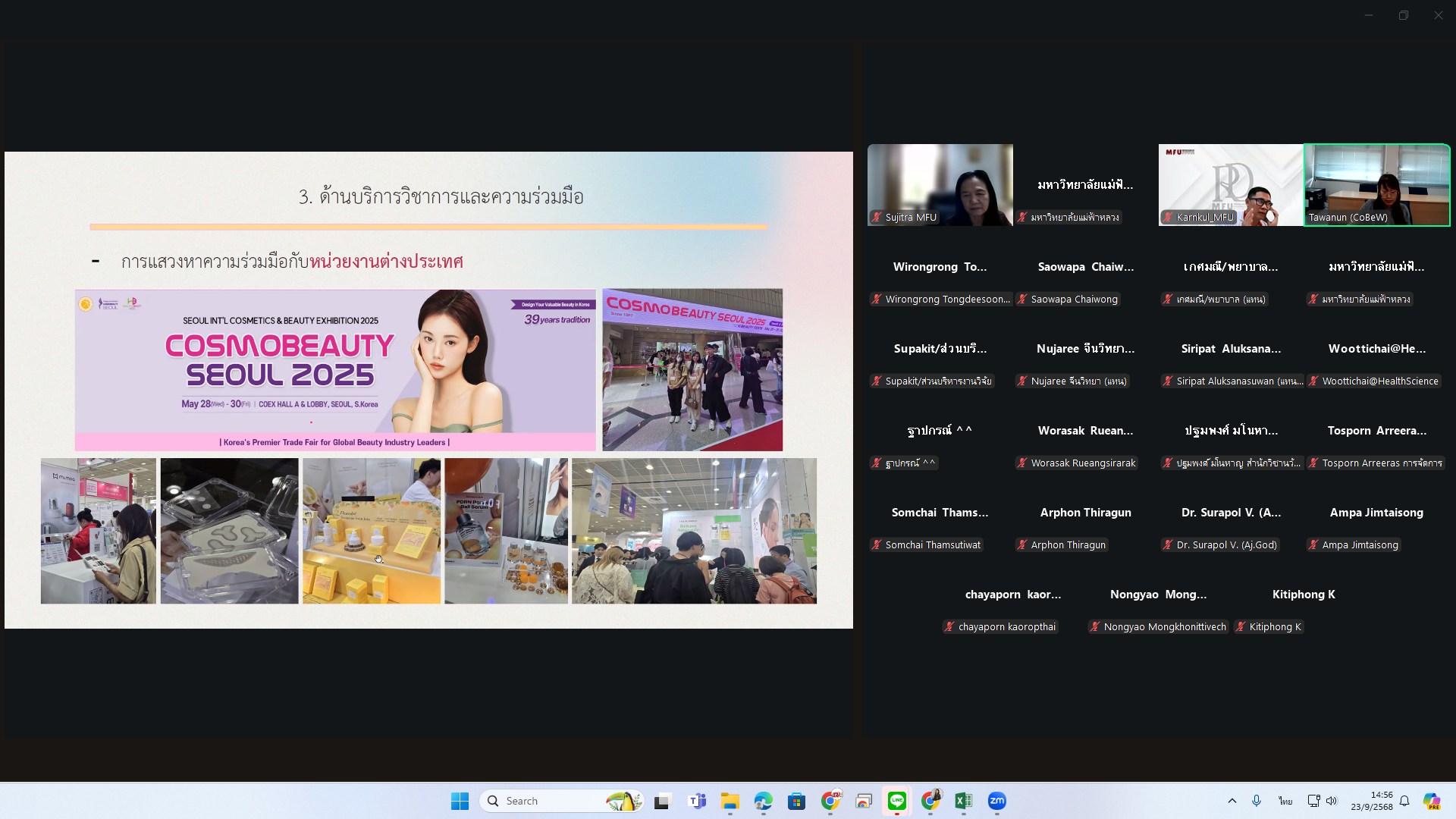Launch Microsoft Teams taskbar icon
The width and height of the screenshot is (1456, 819).
(x=697, y=801)
